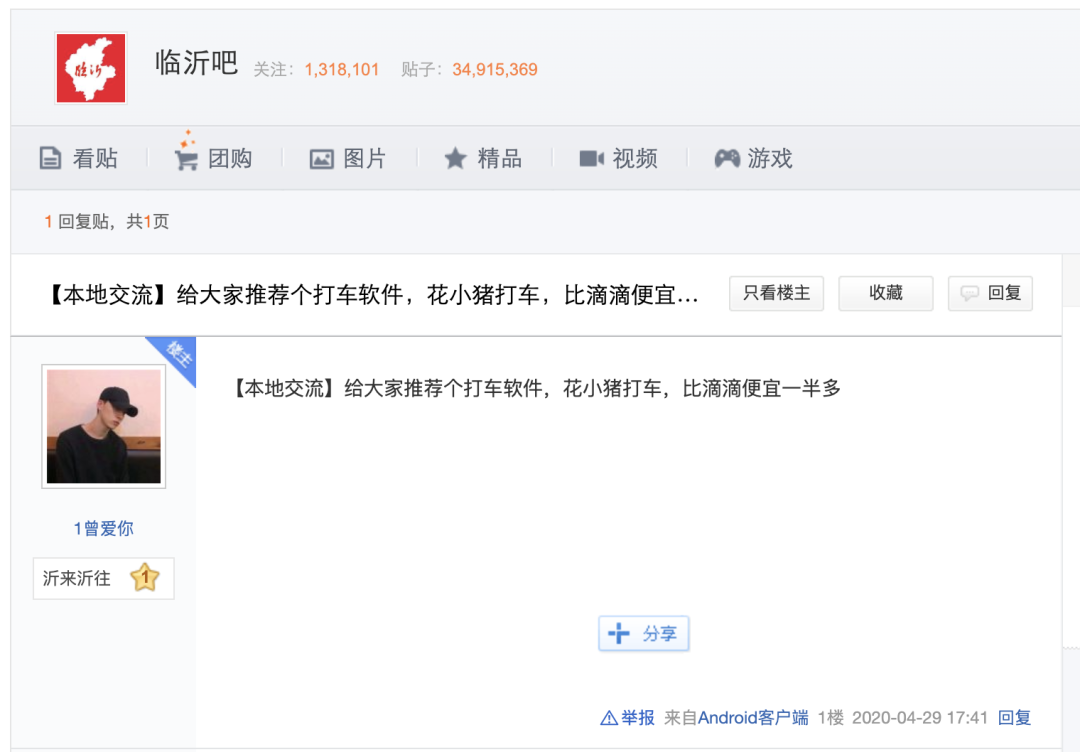Click the document icon beside 看贴
Image resolution: width=1080 pixels, height=752 pixels.
(50, 158)
